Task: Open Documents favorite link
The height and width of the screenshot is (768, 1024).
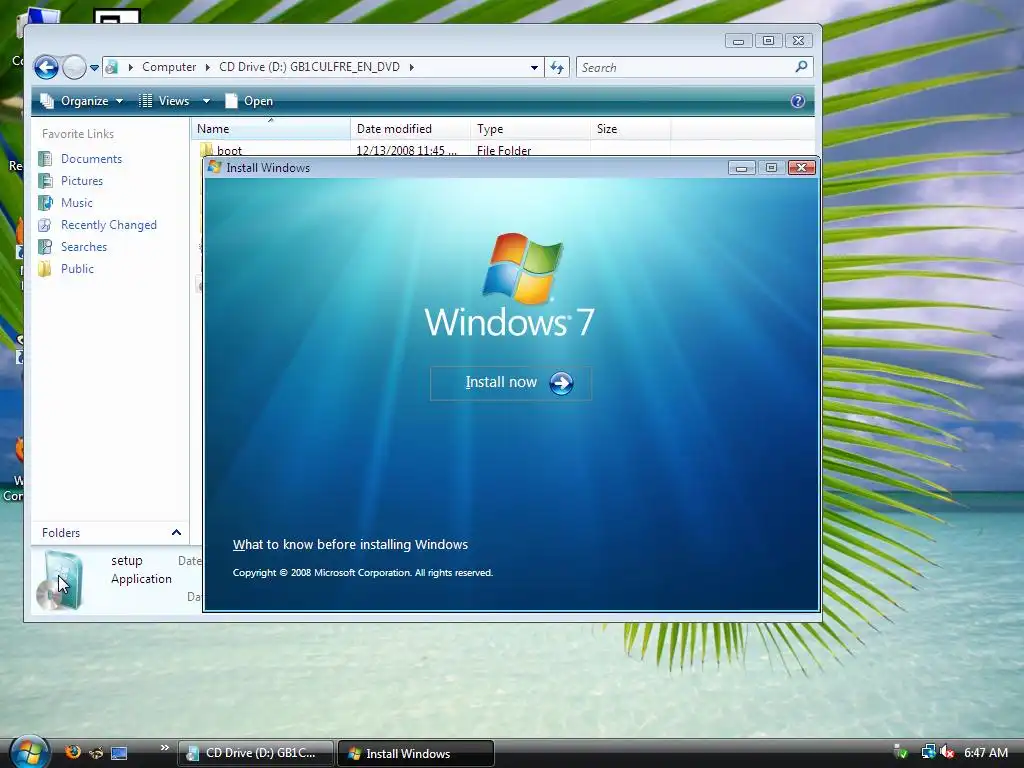Action: click(91, 159)
